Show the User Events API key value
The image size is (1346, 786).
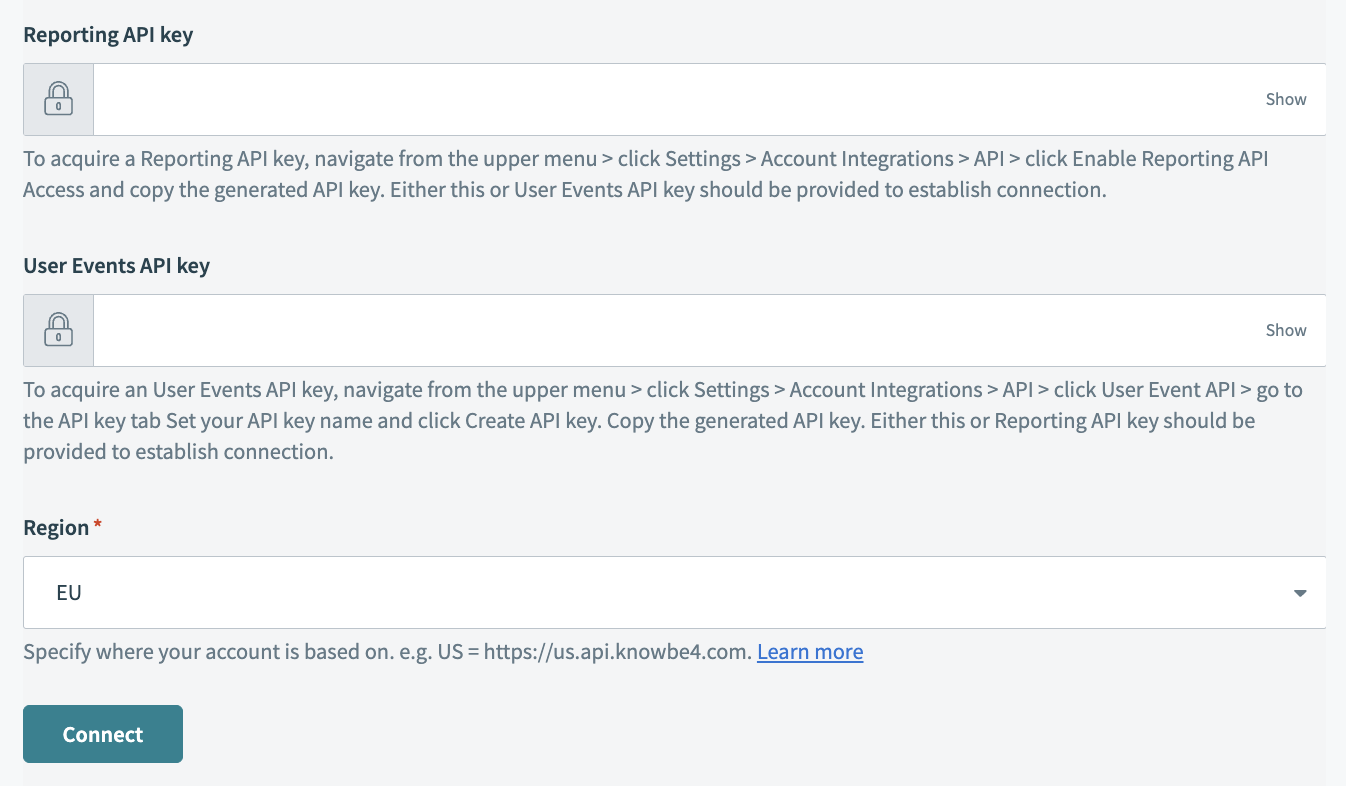(x=1285, y=330)
